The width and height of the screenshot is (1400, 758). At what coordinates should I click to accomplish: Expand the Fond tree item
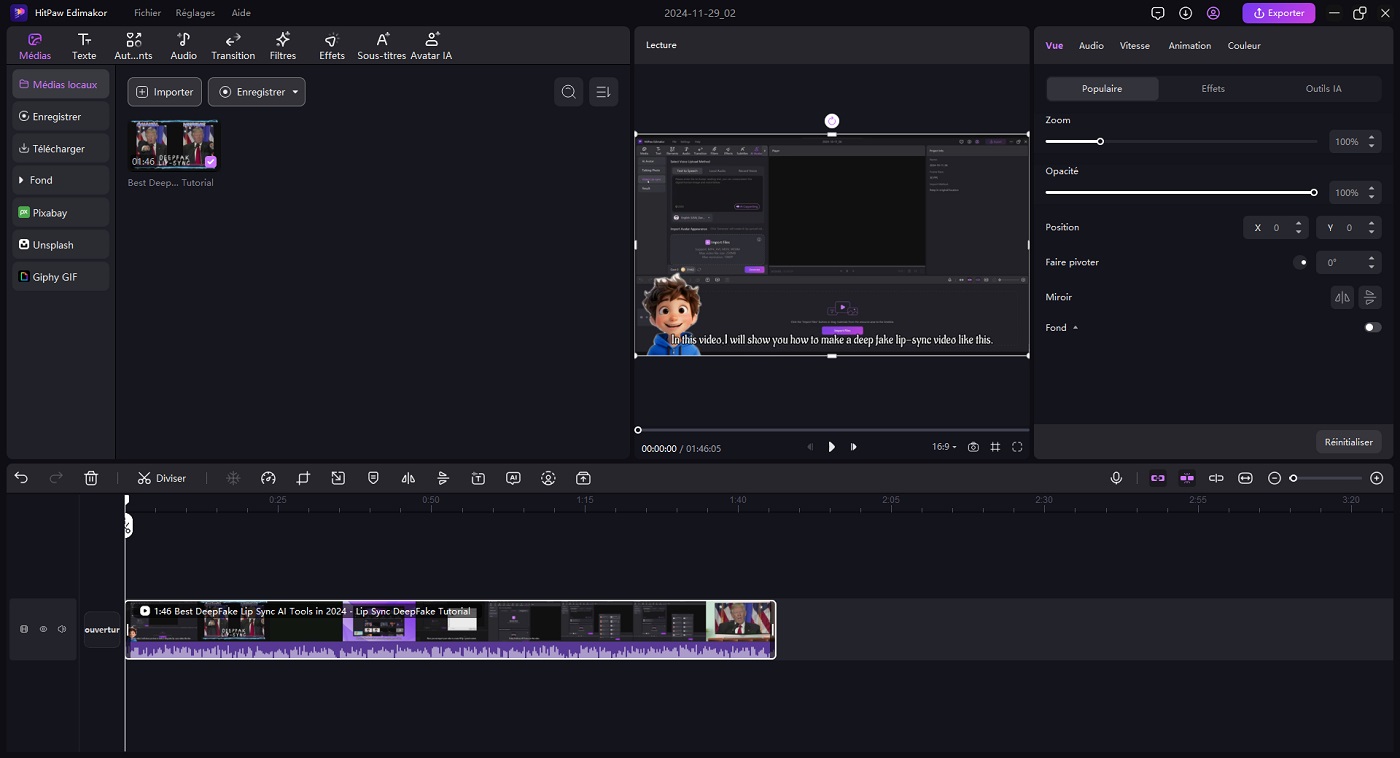pos(21,180)
